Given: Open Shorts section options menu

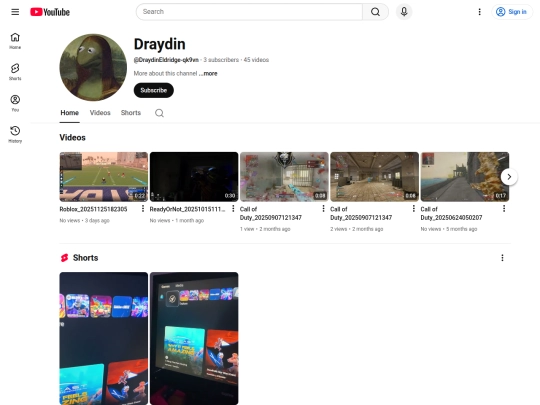Looking at the screenshot, I should [x=502, y=258].
